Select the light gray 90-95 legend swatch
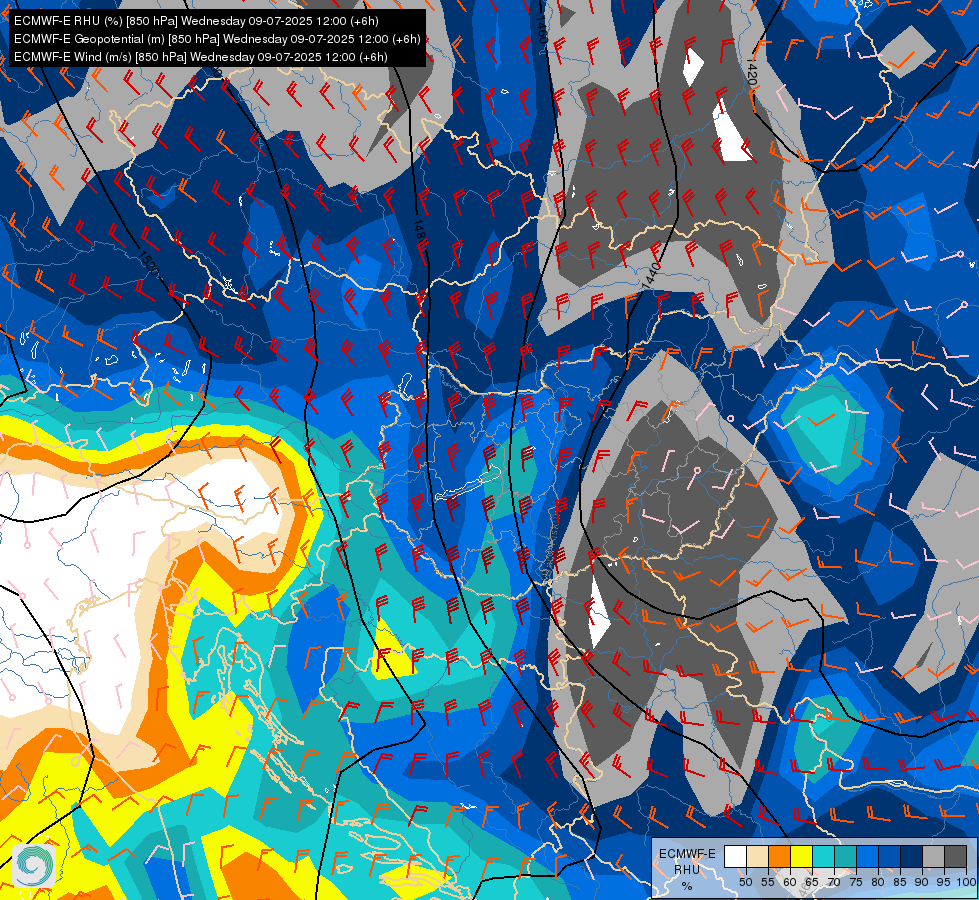Image resolution: width=979 pixels, height=900 pixels. point(933,856)
